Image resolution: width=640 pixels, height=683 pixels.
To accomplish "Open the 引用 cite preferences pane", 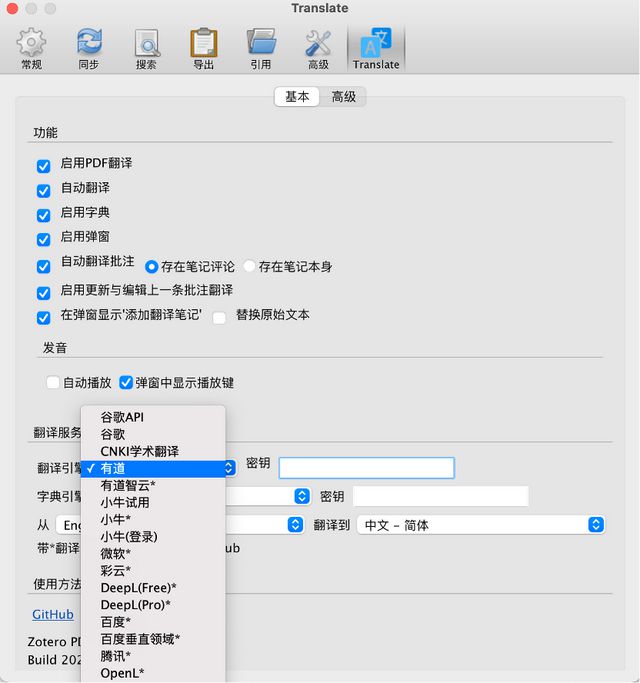I will pyautogui.click(x=261, y=48).
